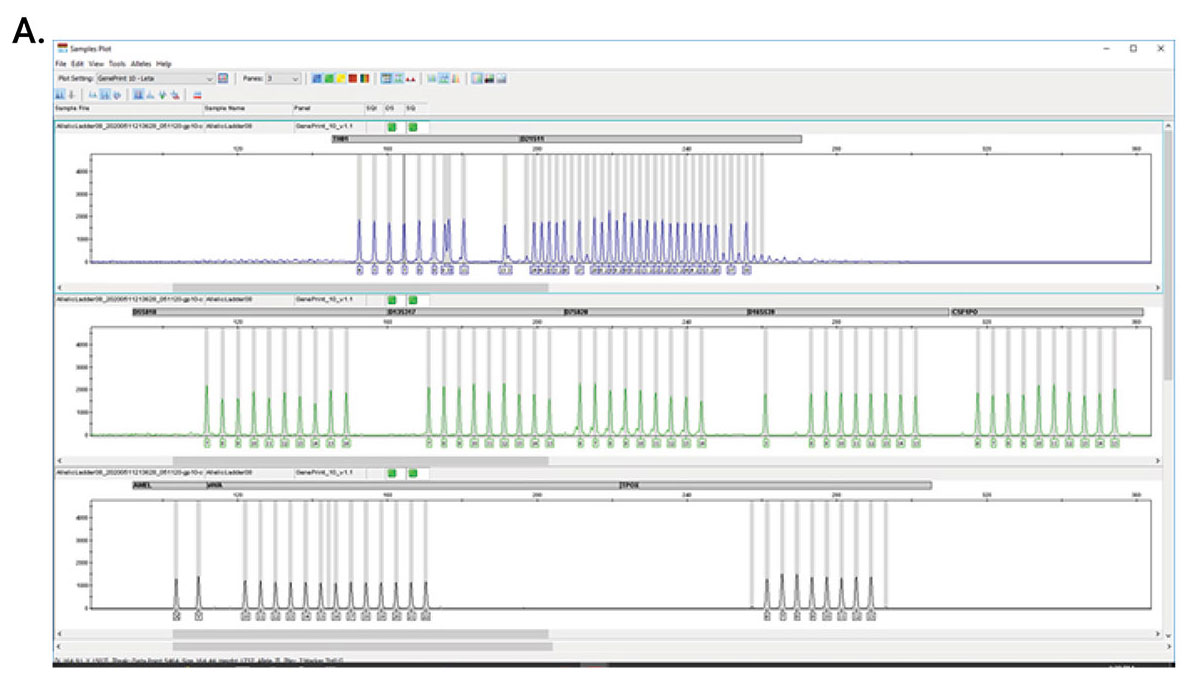The width and height of the screenshot is (1200, 690).
Task: Click the red horizontal bars toolbar icon
Action: click(197, 95)
